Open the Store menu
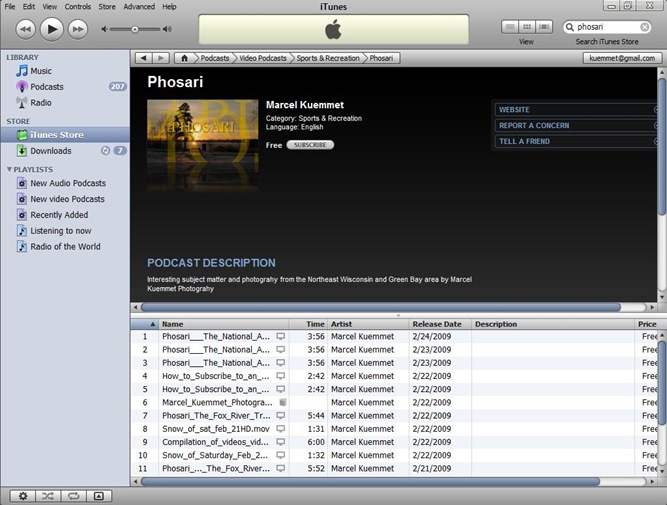The width and height of the screenshot is (667, 505). tap(107, 6)
